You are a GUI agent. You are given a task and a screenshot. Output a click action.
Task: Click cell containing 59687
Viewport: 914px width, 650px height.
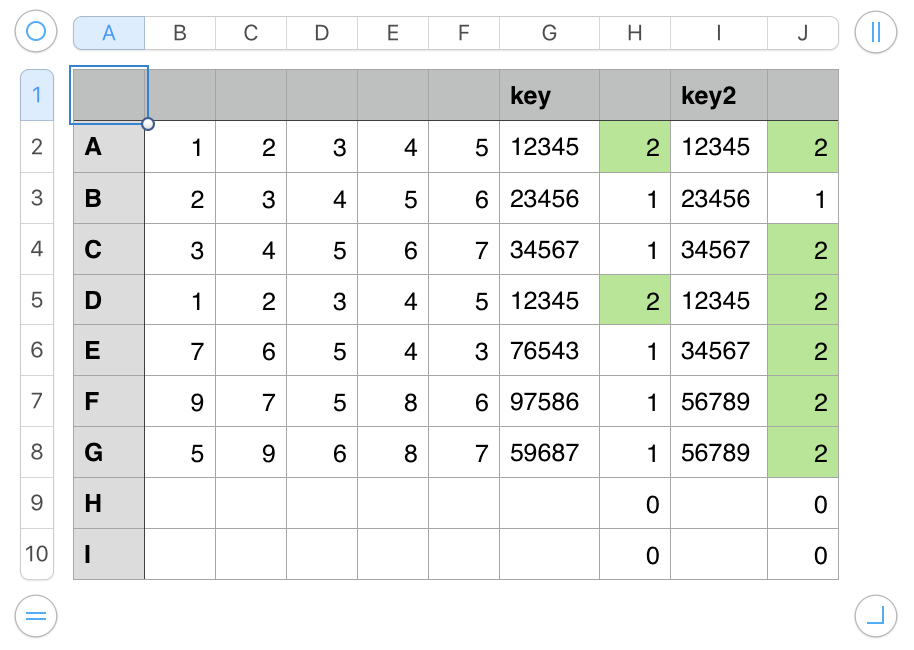point(549,453)
